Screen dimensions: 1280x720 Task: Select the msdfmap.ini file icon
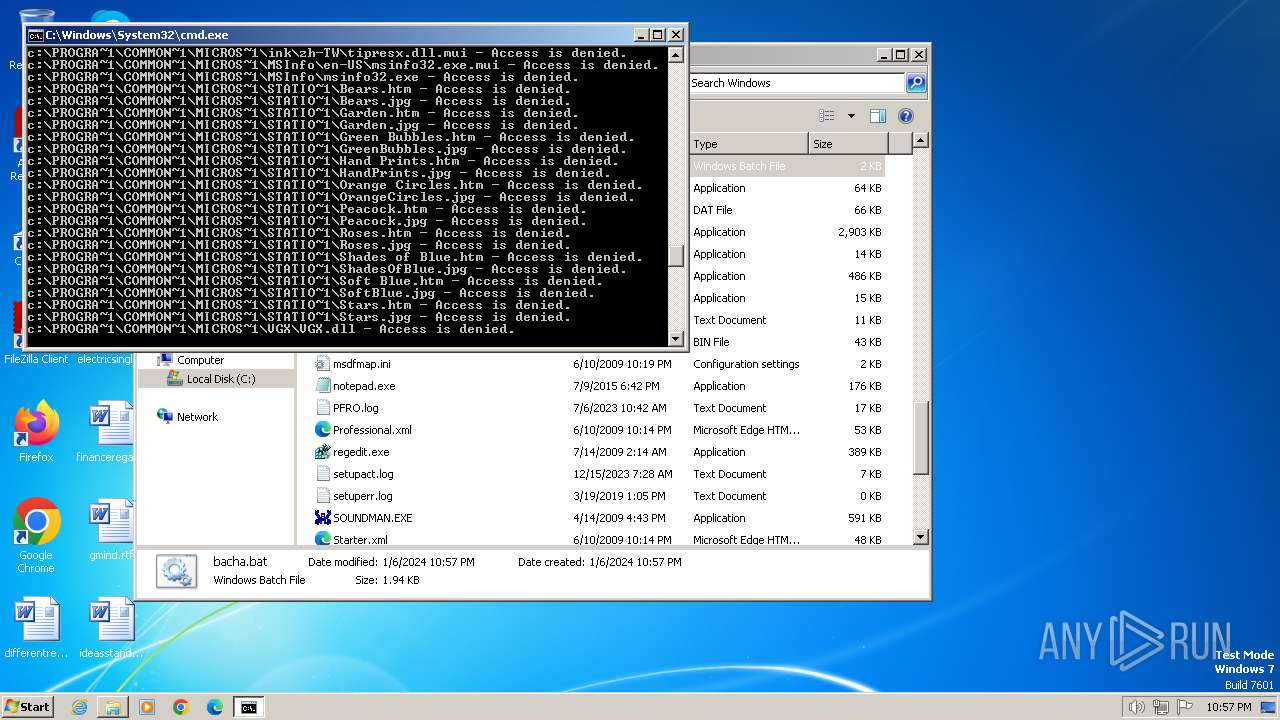323,364
